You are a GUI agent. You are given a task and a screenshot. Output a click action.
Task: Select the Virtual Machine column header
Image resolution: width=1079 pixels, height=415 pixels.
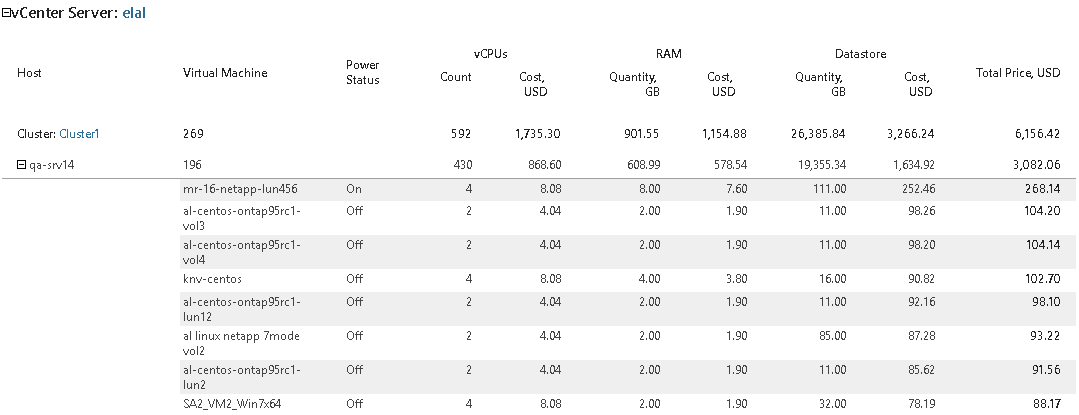point(225,73)
